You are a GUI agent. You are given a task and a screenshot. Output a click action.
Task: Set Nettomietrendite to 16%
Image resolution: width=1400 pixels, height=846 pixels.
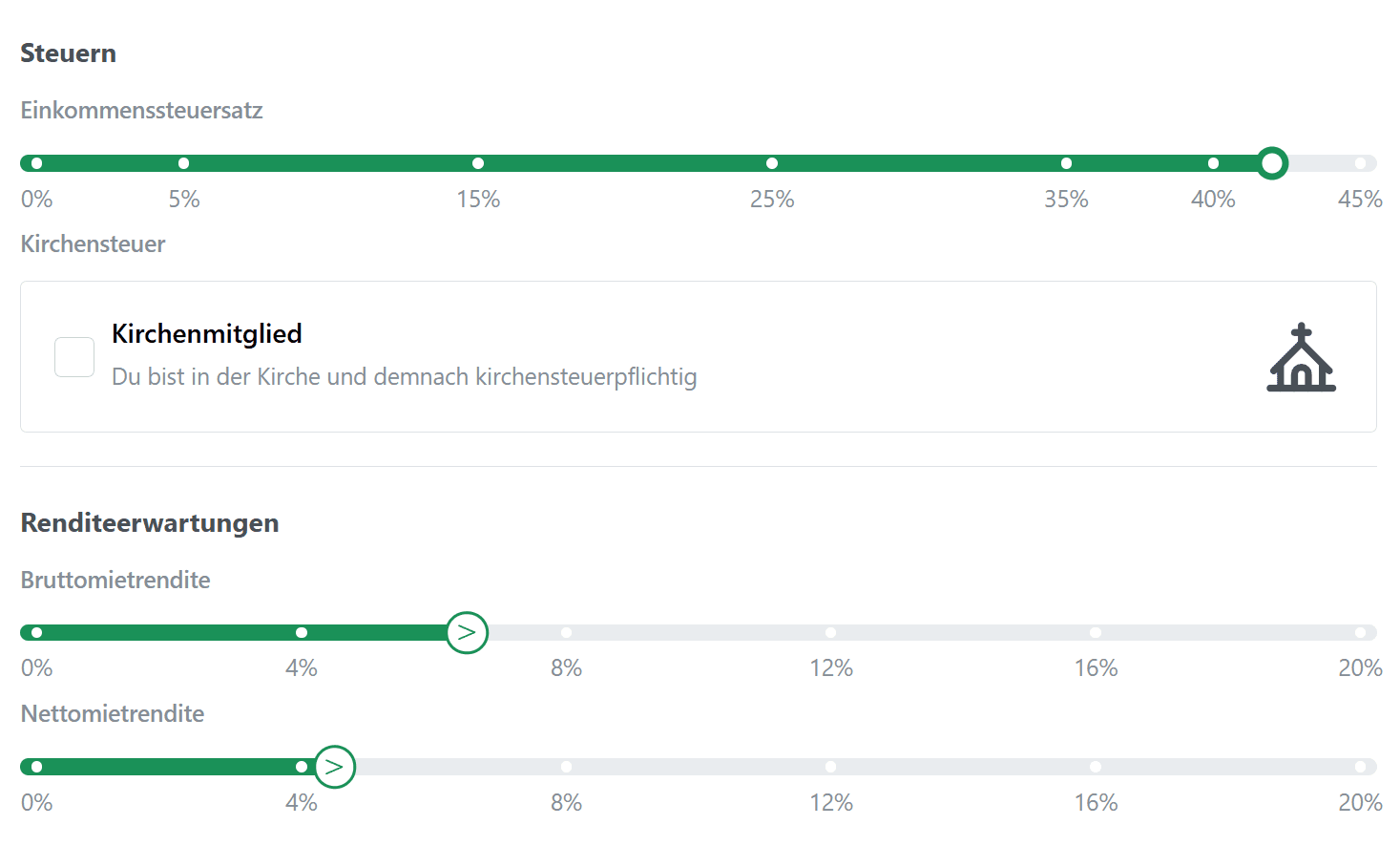[1095, 766]
